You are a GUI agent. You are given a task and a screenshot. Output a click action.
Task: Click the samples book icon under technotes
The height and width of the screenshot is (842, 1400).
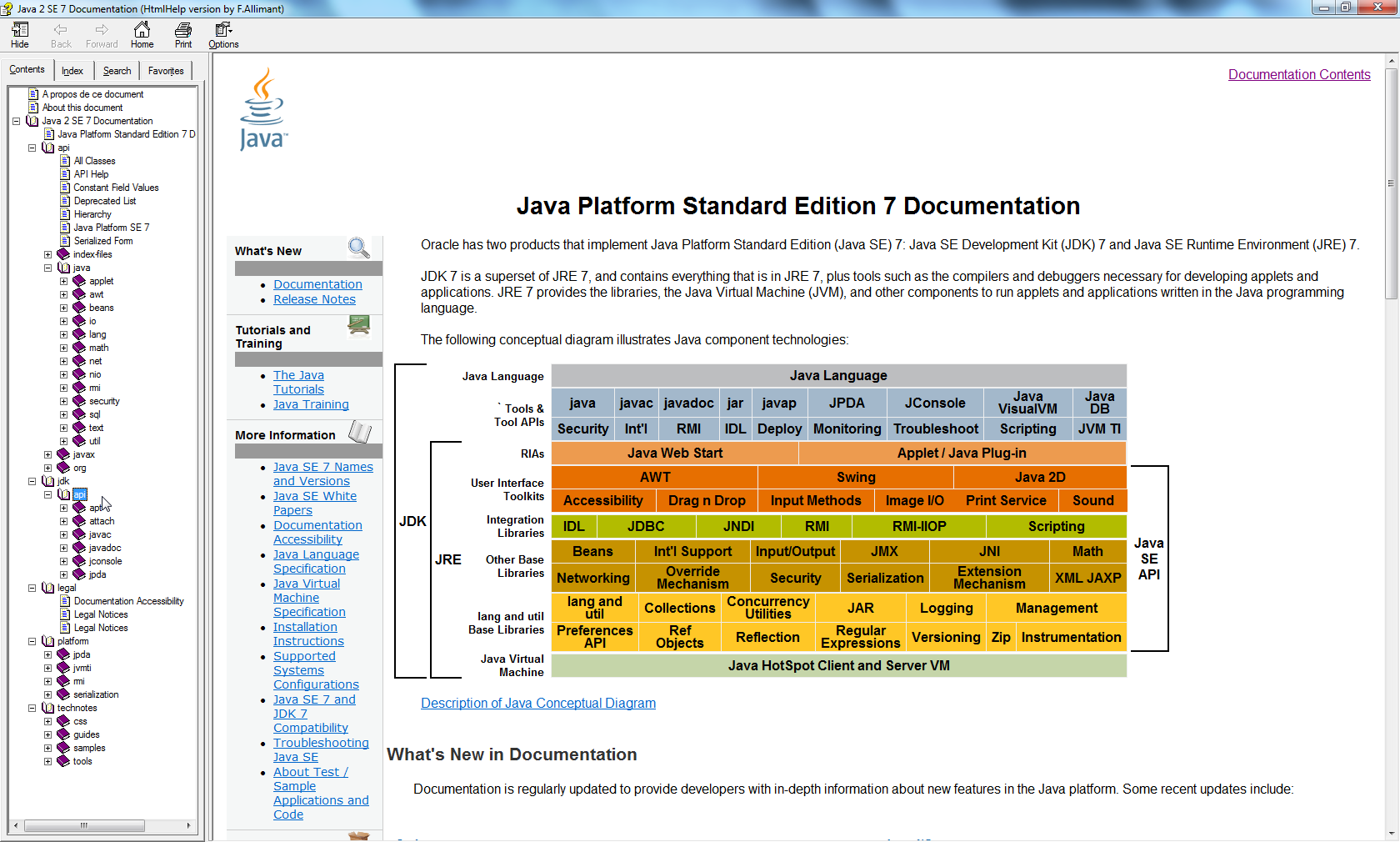point(63,748)
